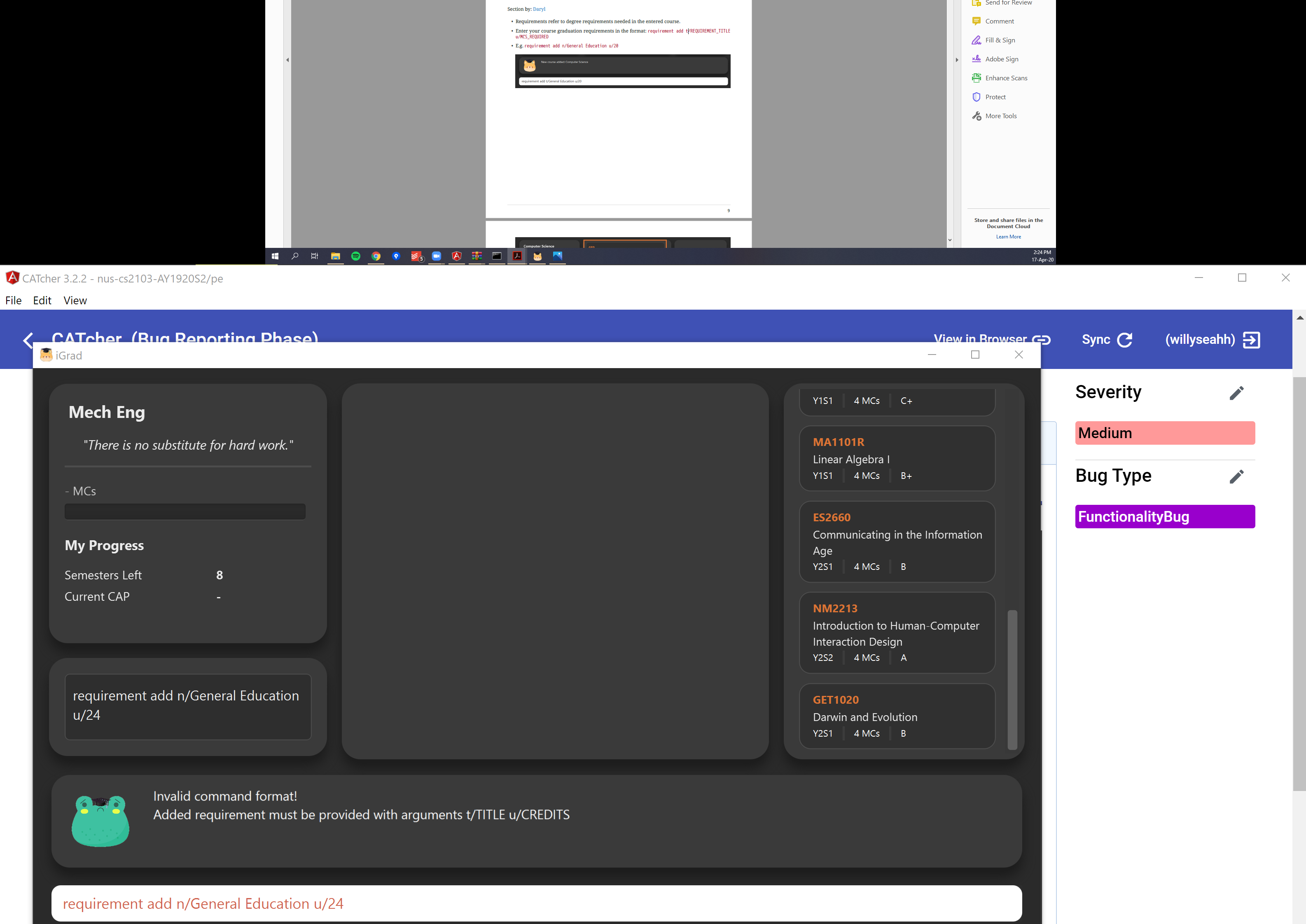Open the File menu

(13, 301)
